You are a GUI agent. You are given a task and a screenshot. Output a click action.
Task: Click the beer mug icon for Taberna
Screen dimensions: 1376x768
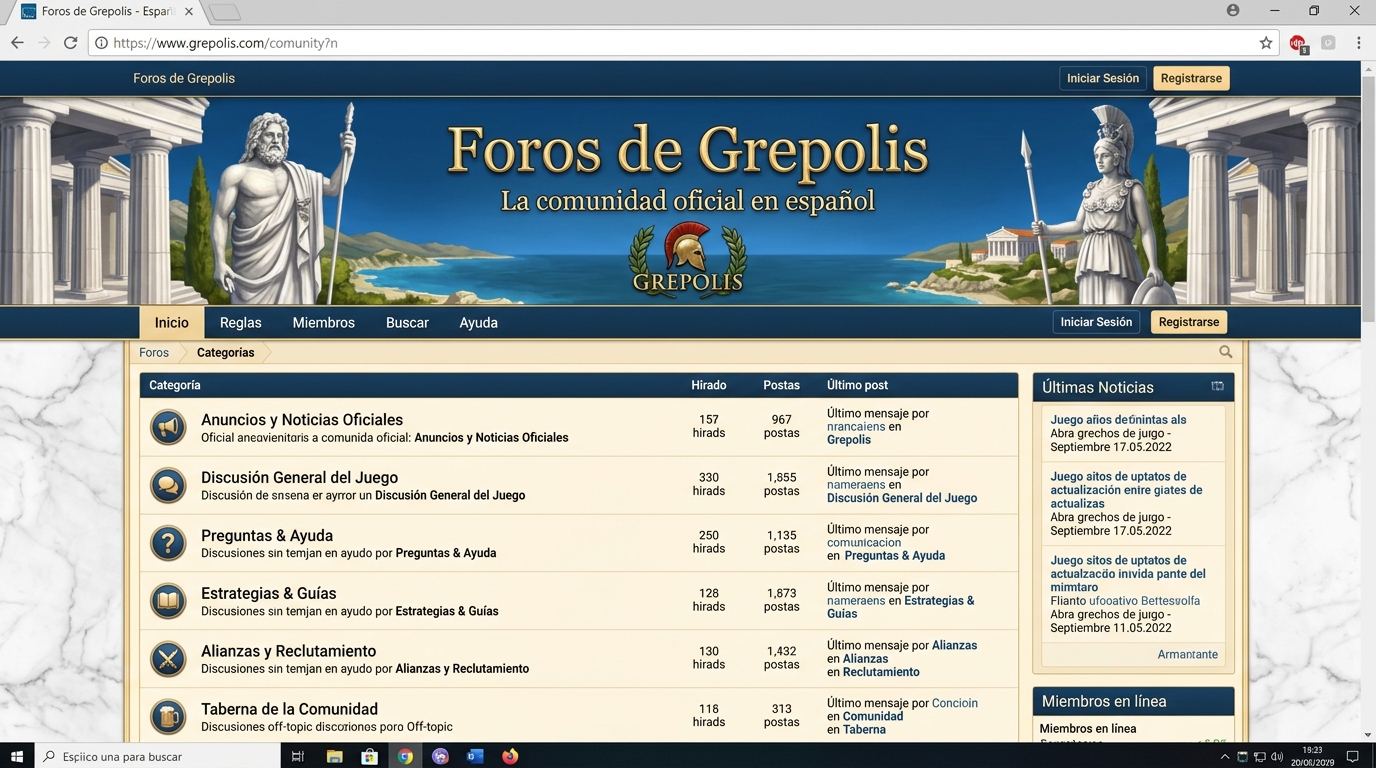click(168, 717)
